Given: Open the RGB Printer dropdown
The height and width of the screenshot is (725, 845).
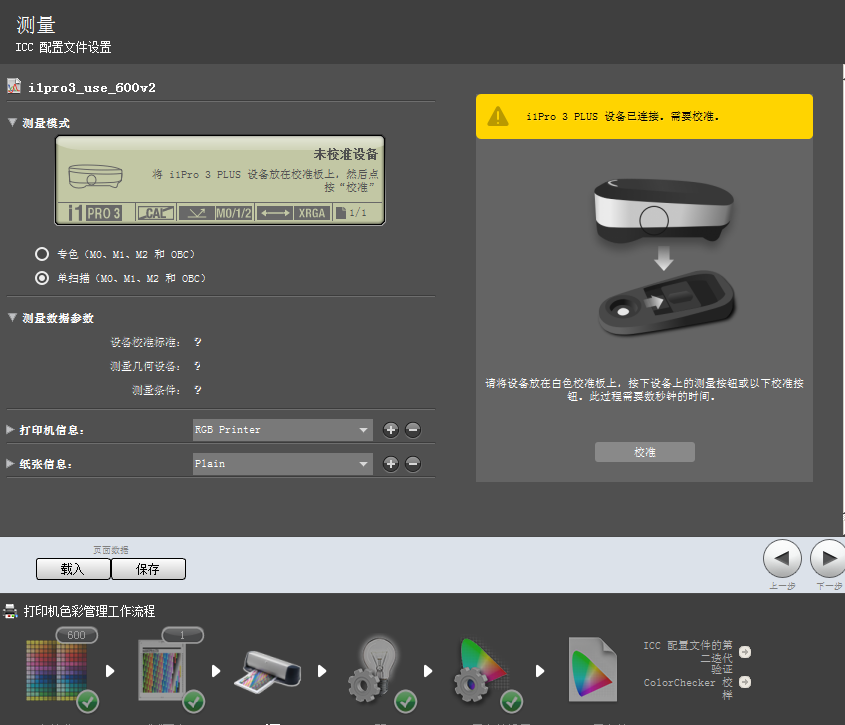Looking at the screenshot, I should (x=282, y=430).
